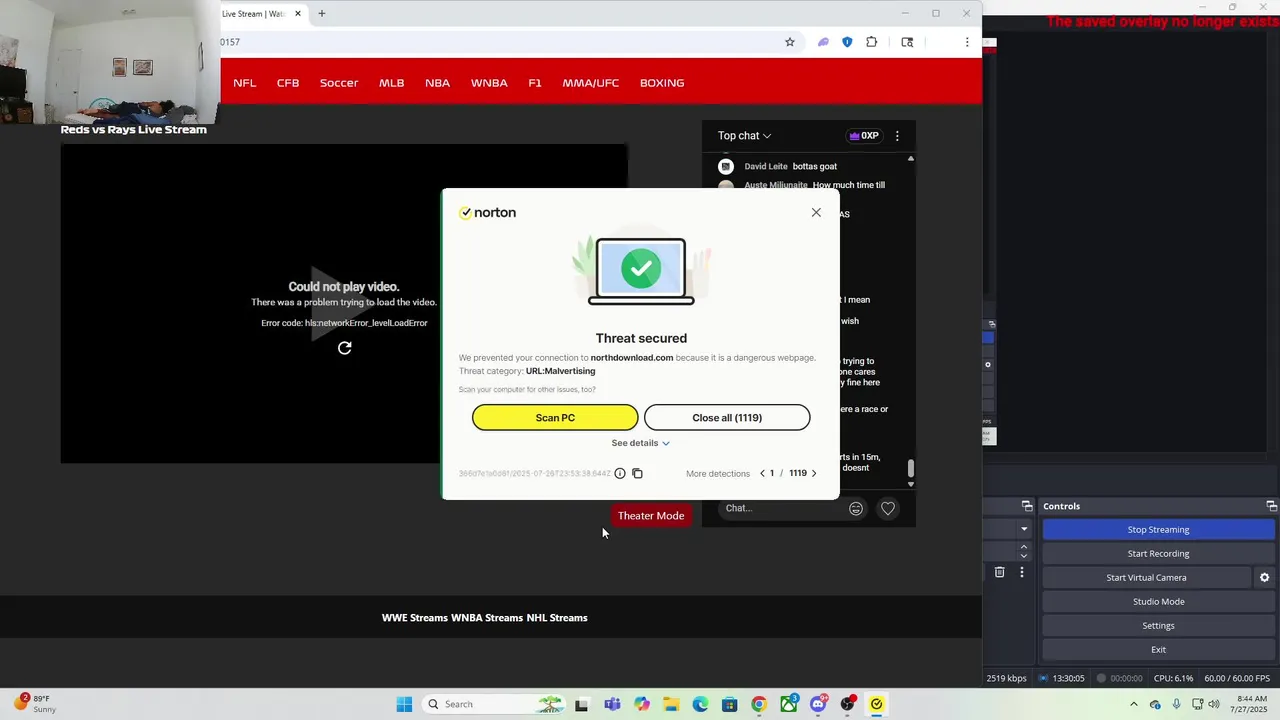Open Microsoft Teams from the taskbar
Screen dimensions: 1280x720
pos(611,704)
